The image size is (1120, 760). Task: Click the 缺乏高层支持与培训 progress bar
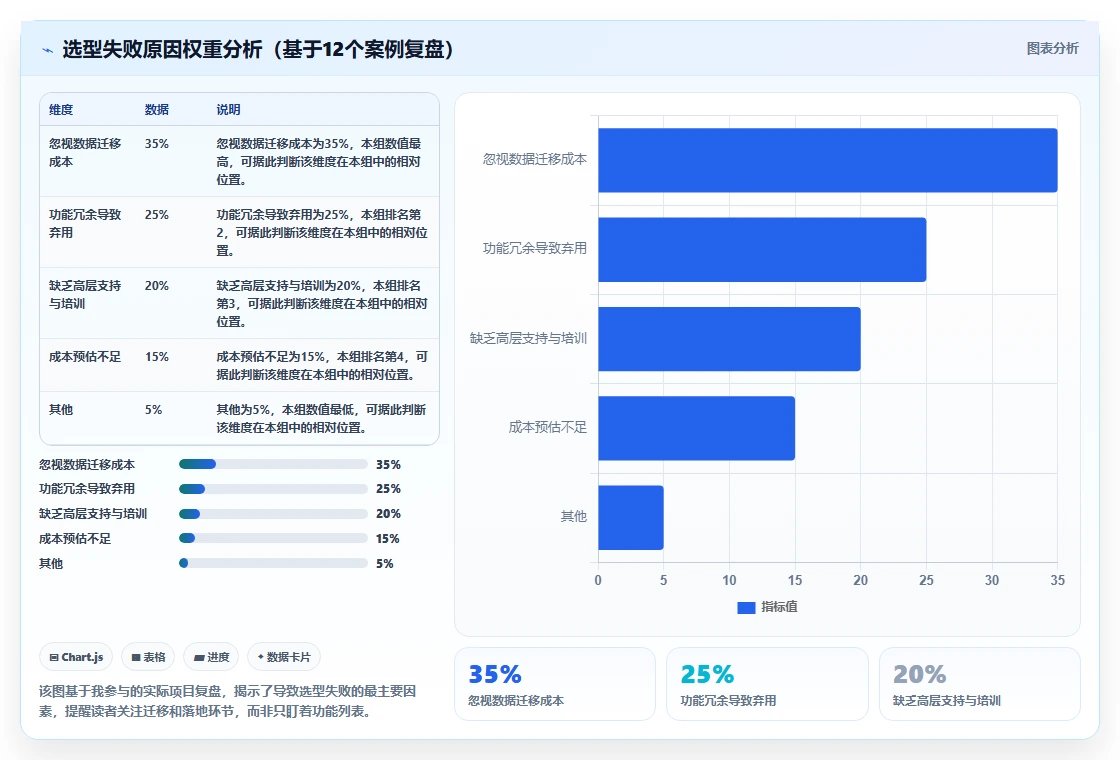point(274,514)
